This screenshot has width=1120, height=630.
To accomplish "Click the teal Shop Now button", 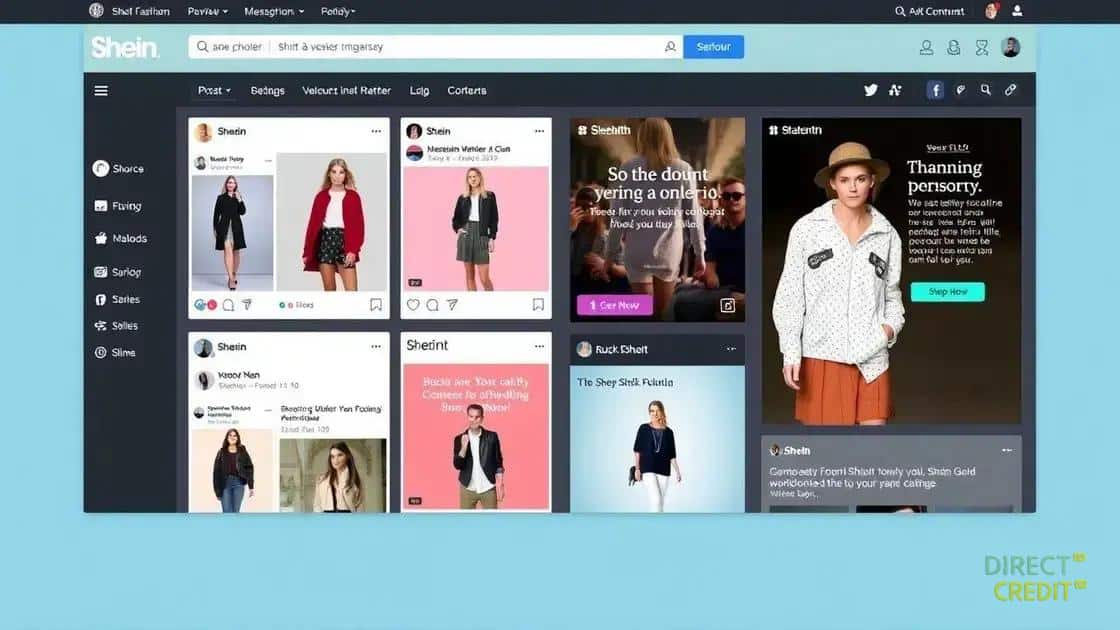I will tap(948, 291).
